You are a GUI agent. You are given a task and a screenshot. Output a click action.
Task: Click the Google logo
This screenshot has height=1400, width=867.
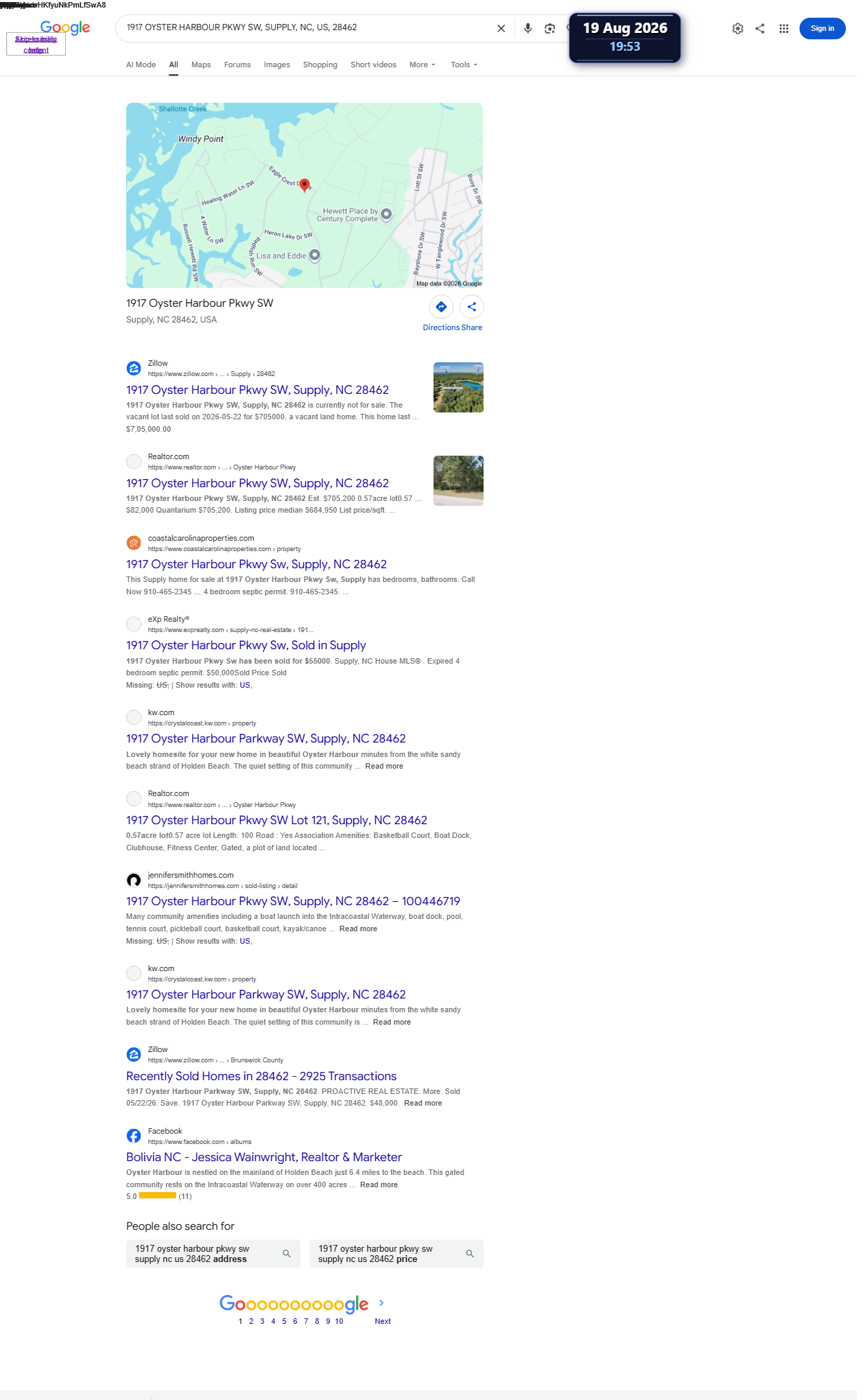click(x=65, y=27)
